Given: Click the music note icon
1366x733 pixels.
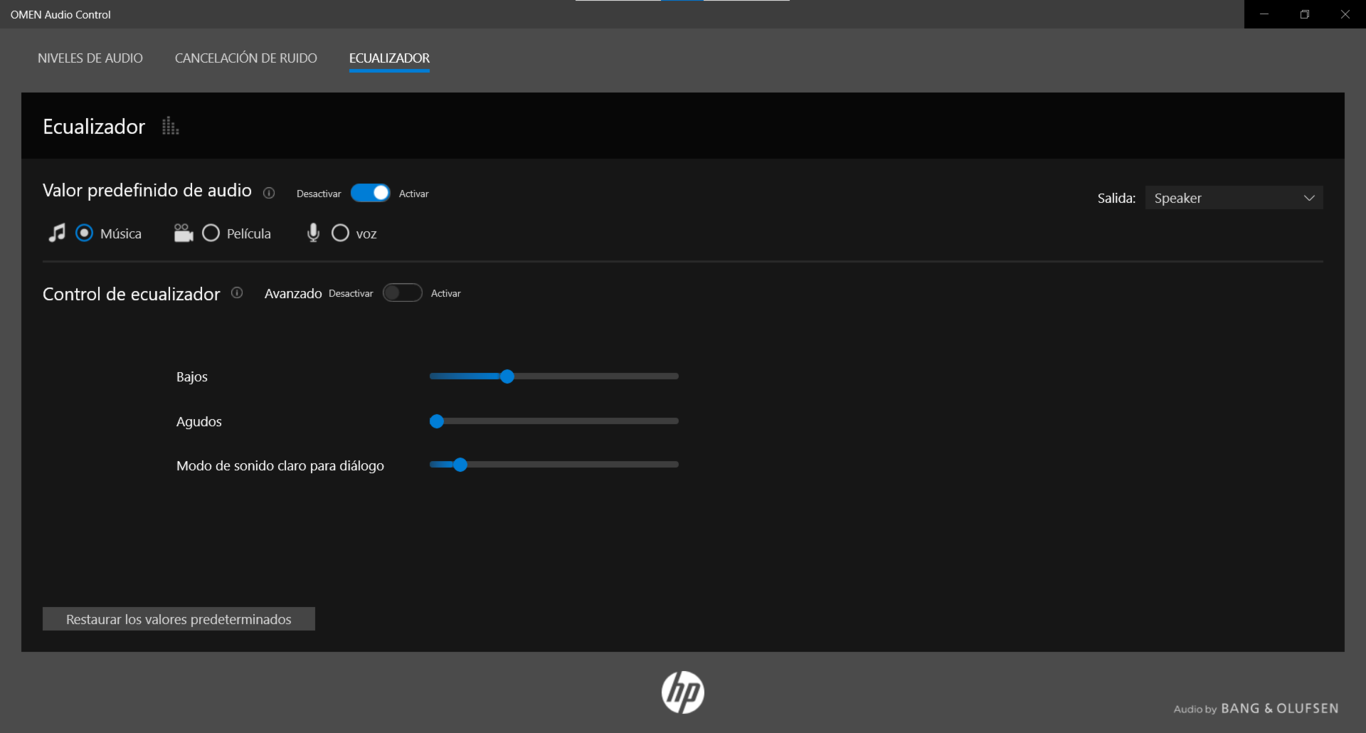Looking at the screenshot, I should tap(57, 233).
